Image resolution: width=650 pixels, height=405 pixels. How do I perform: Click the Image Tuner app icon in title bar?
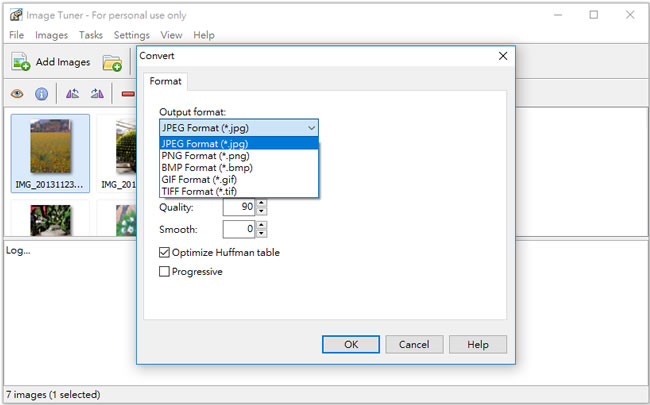pos(16,15)
